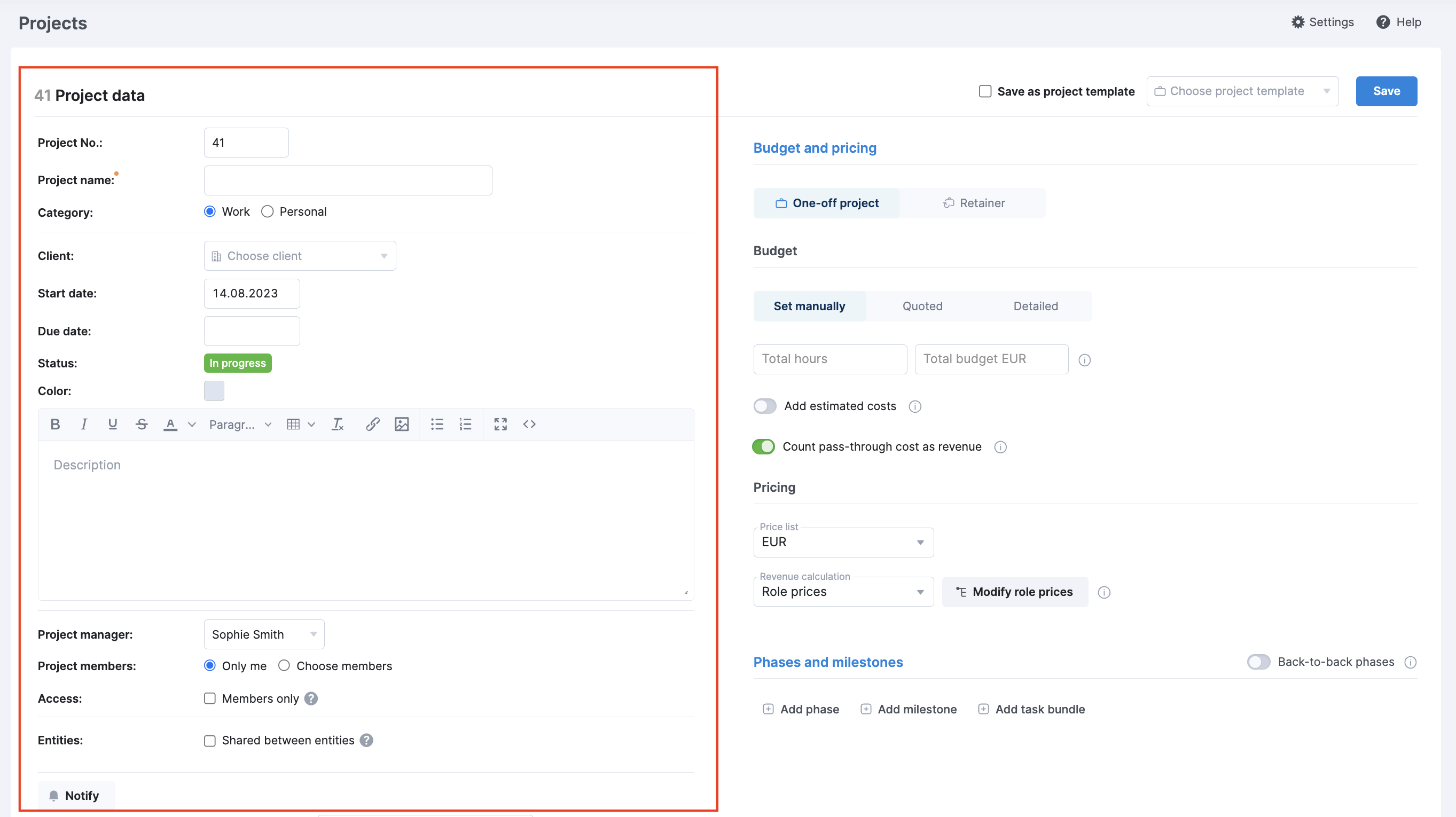The image size is (1456, 817).
Task: Click the Modify role prices button
Action: pos(1015,592)
